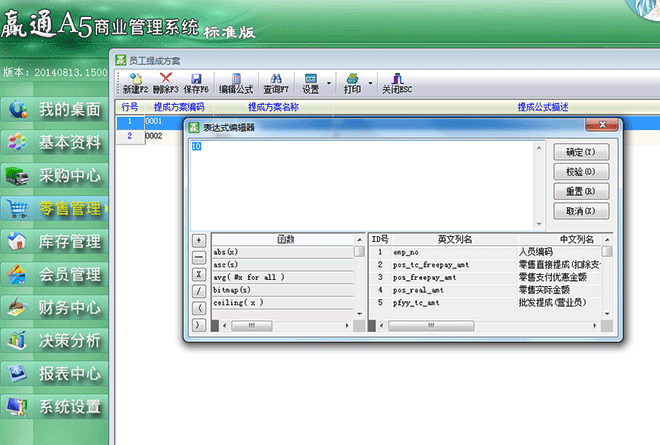Click the column list horizontal scrollbar thumb
The height and width of the screenshot is (445, 660).
pos(431,325)
